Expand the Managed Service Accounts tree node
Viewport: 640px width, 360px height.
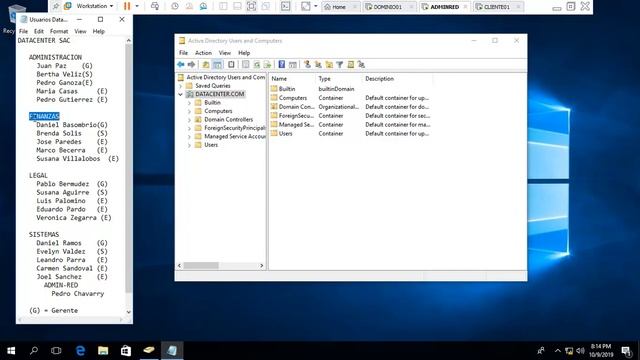[x=189, y=137]
